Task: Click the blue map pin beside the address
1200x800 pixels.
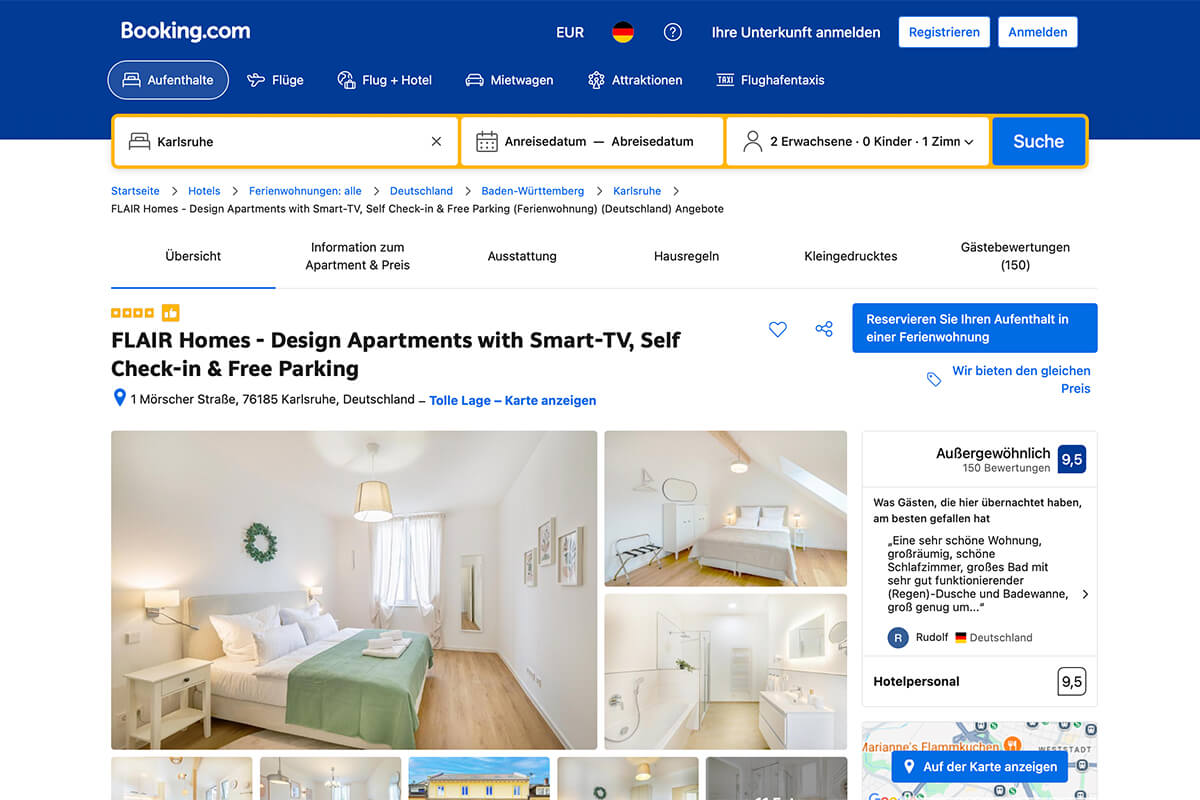Action: click(x=119, y=398)
